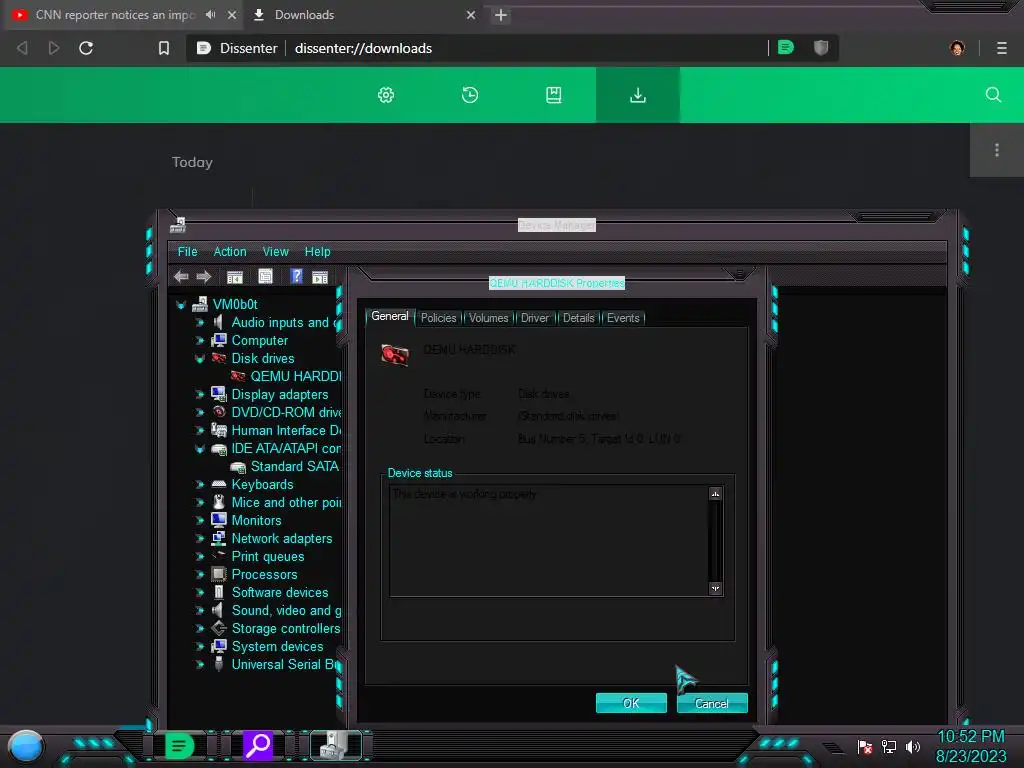1024x768 pixels.
Task: Switch to the Driver tab
Action: [x=535, y=318]
